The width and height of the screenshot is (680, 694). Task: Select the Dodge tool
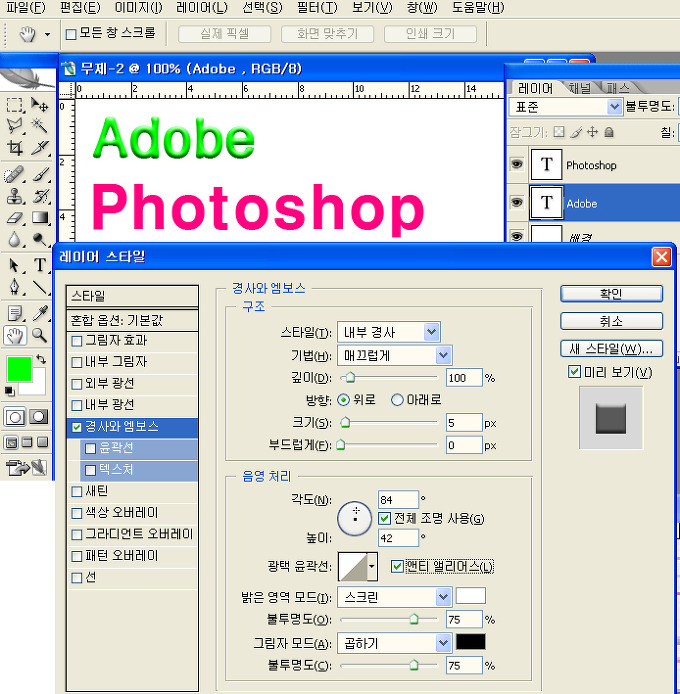(x=40, y=239)
